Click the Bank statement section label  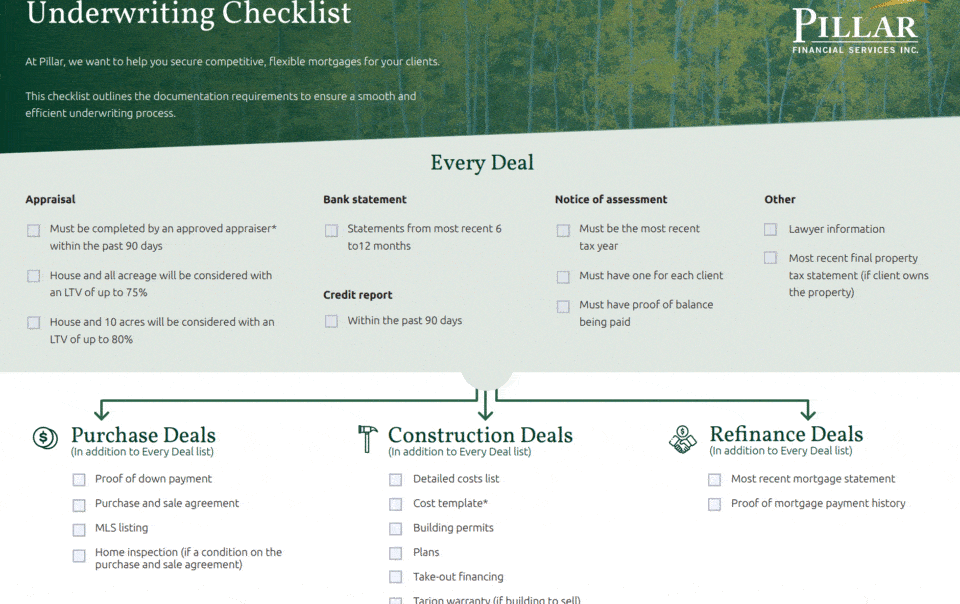tap(365, 199)
